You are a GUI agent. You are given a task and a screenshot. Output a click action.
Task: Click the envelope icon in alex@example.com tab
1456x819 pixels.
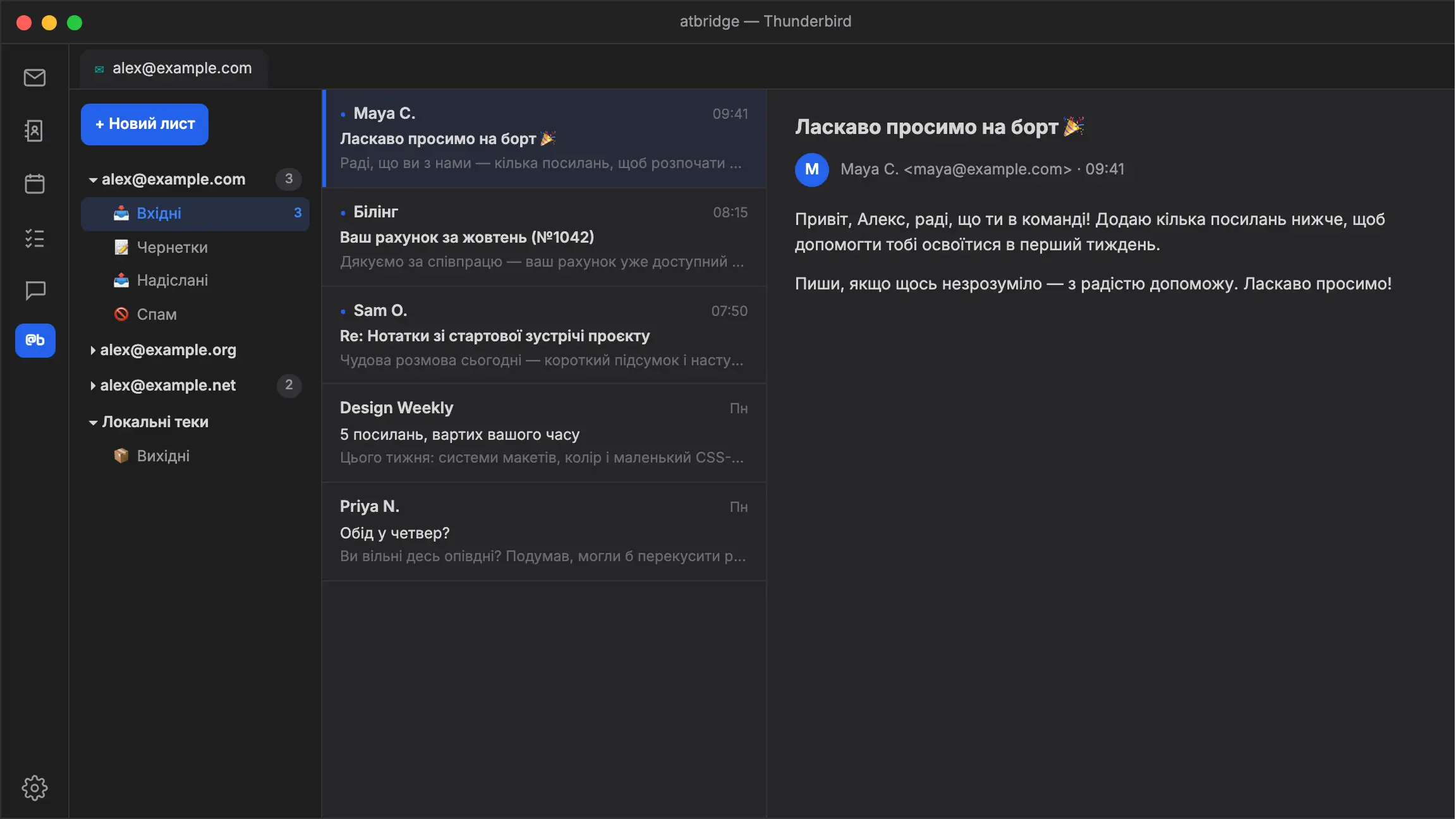99,69
